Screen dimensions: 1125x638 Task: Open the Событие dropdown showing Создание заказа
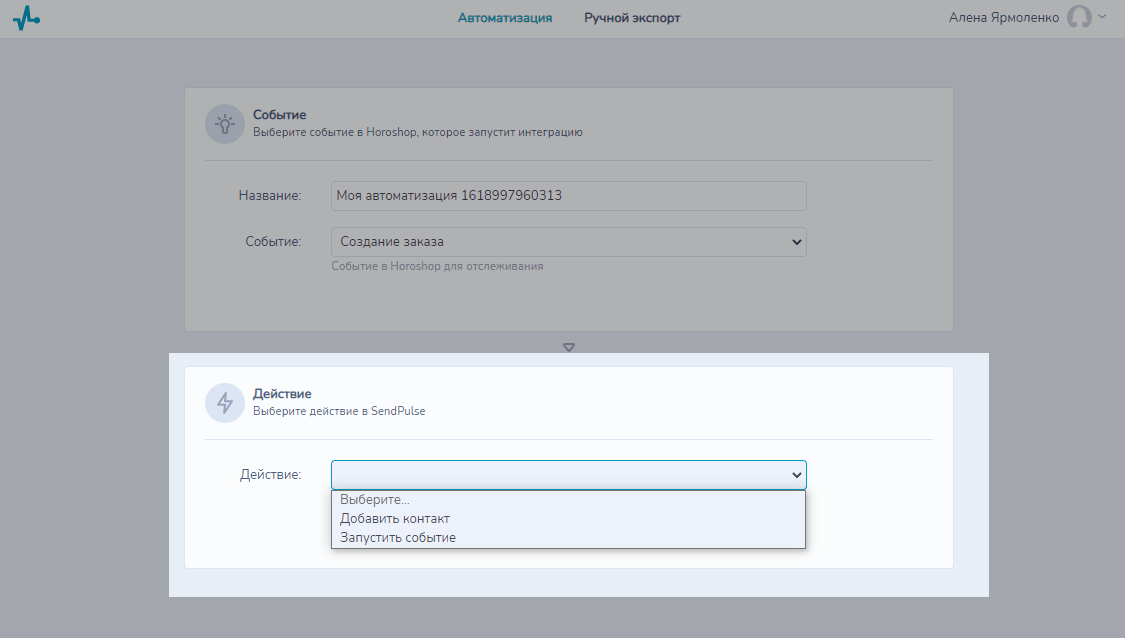[x=568, y=242]
